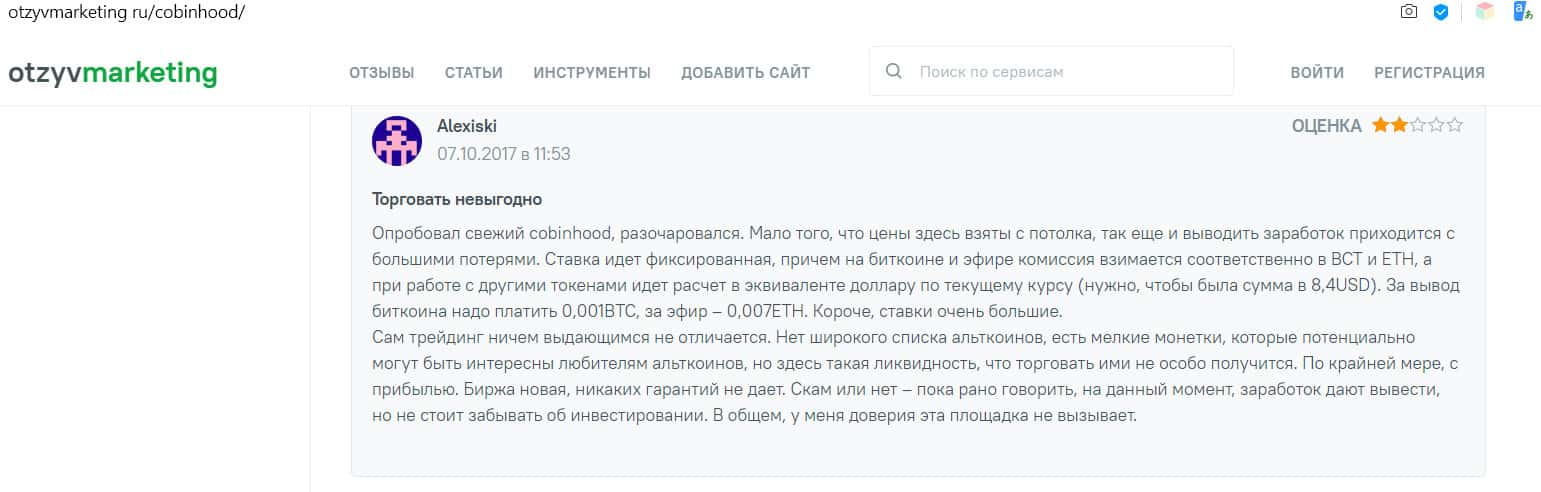Image resolution: width=1541 pixels, height=492 pixels.
Task: Click the second filled rating star
Action: (1399, 125)
